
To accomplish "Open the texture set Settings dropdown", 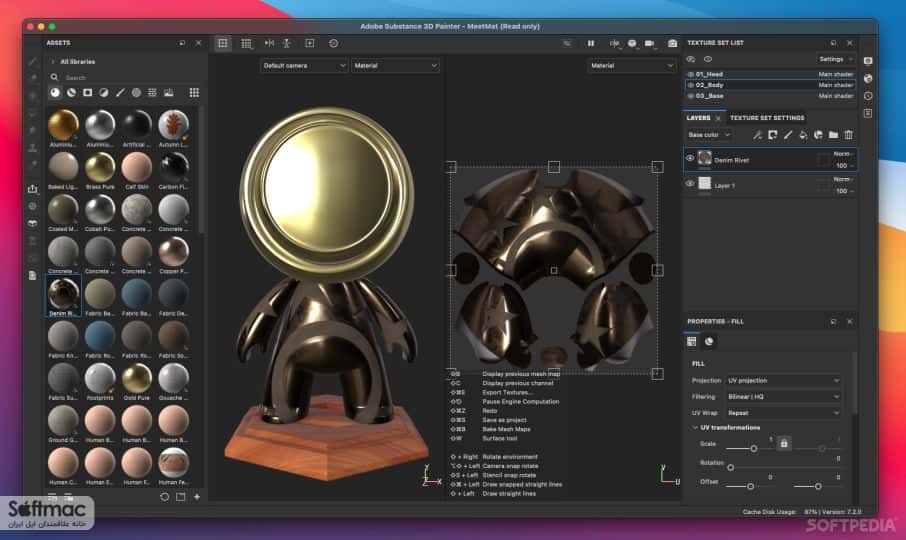I will (836, 59).
